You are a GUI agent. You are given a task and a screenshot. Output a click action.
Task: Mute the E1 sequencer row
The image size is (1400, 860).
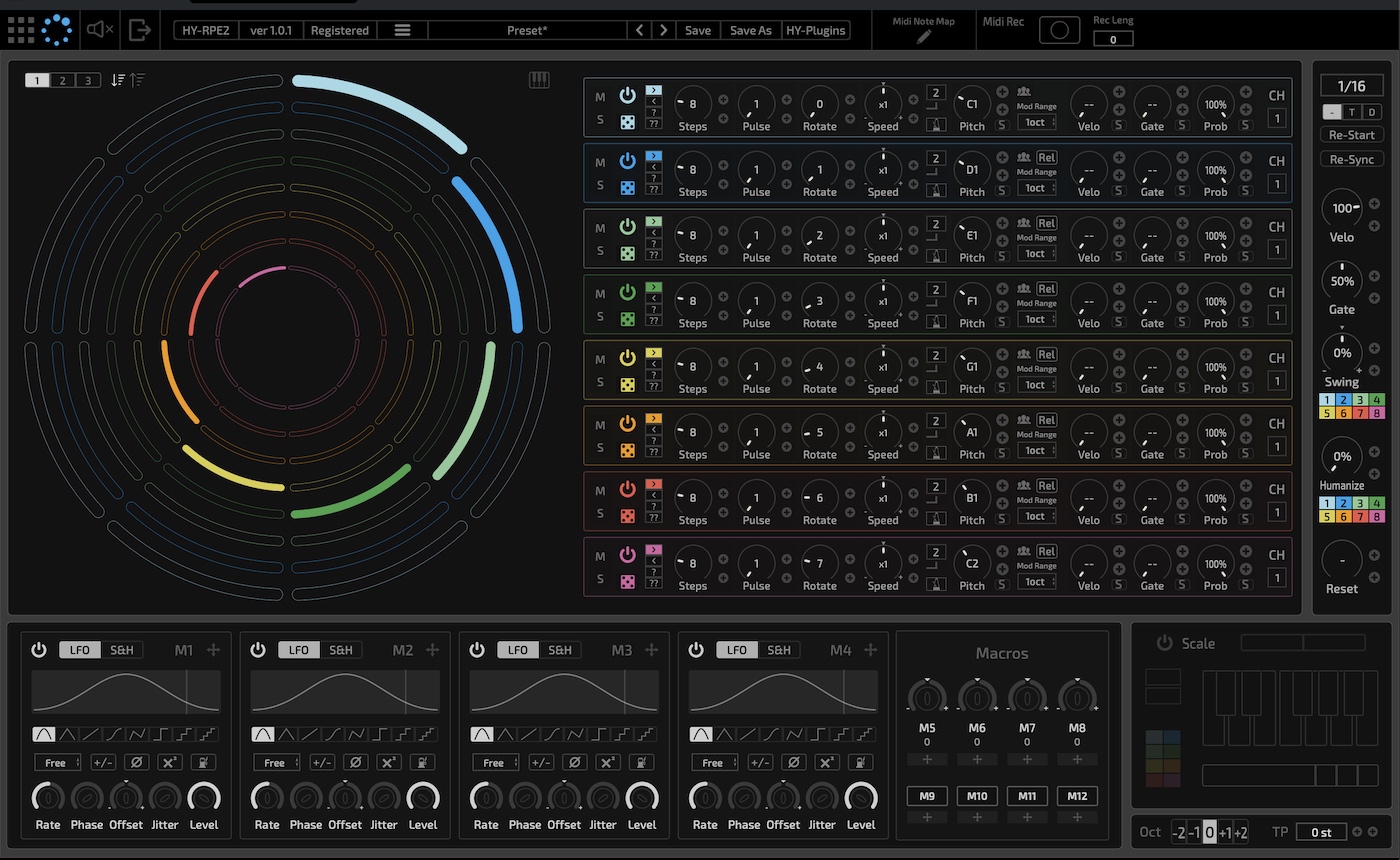point(600,228)
